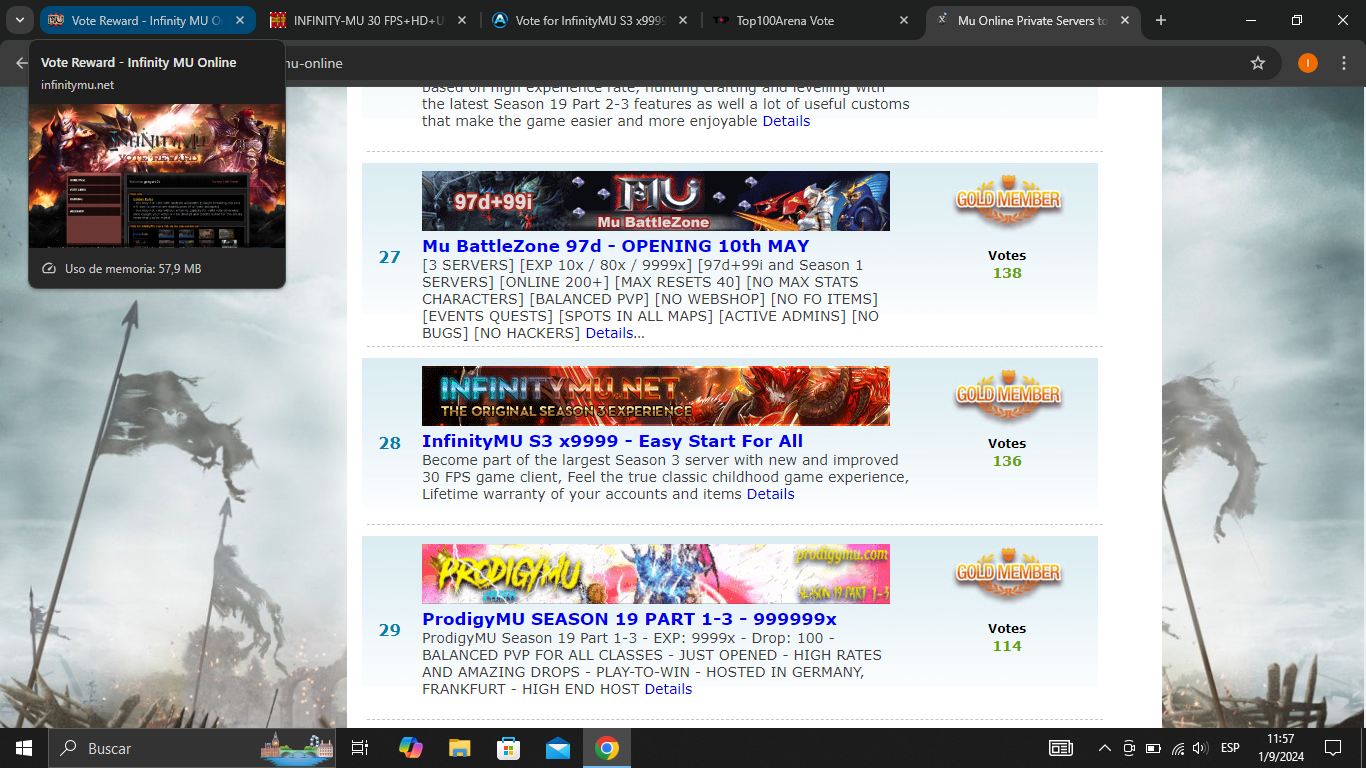Viewport: 1366px width, 768px height.
Task: Go back to the previous page
Action: [x=21, y=63]
